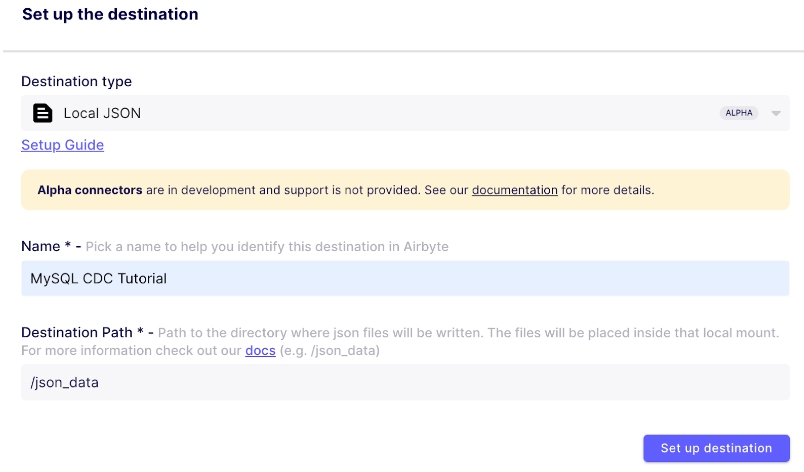Click the bold 'Alpha connectors' text
The width and height of the screenshot is (804, 472).
point(90,190)
